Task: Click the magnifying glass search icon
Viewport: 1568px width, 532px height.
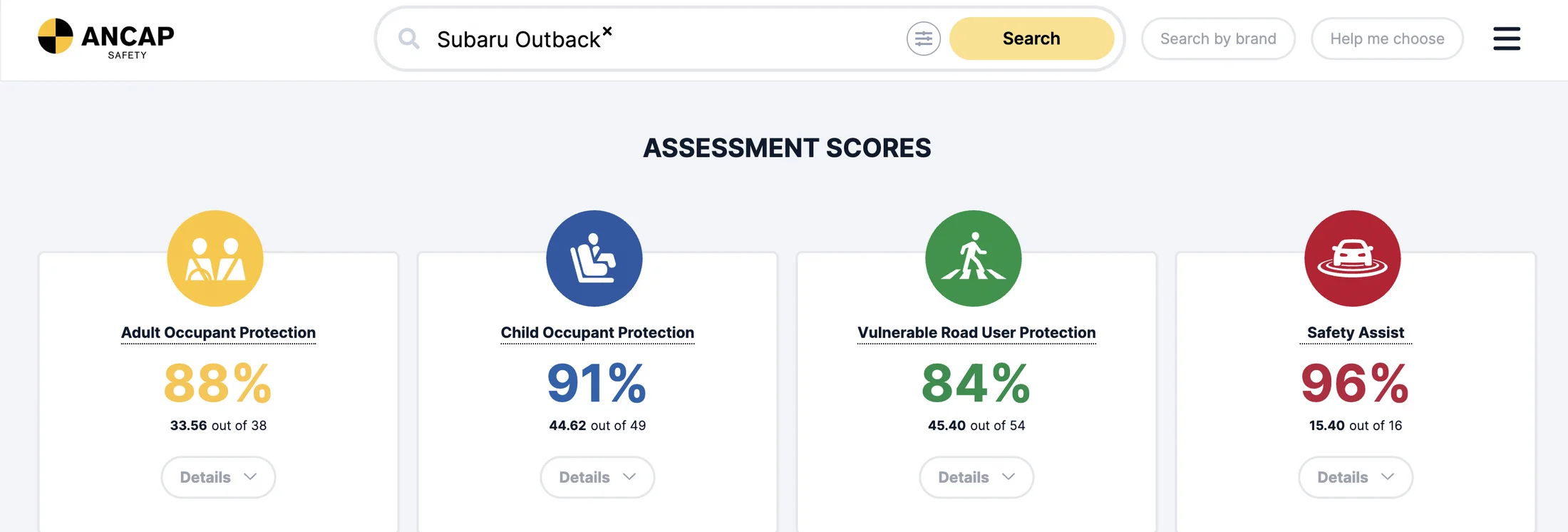Action: click(x=408, y=39)
